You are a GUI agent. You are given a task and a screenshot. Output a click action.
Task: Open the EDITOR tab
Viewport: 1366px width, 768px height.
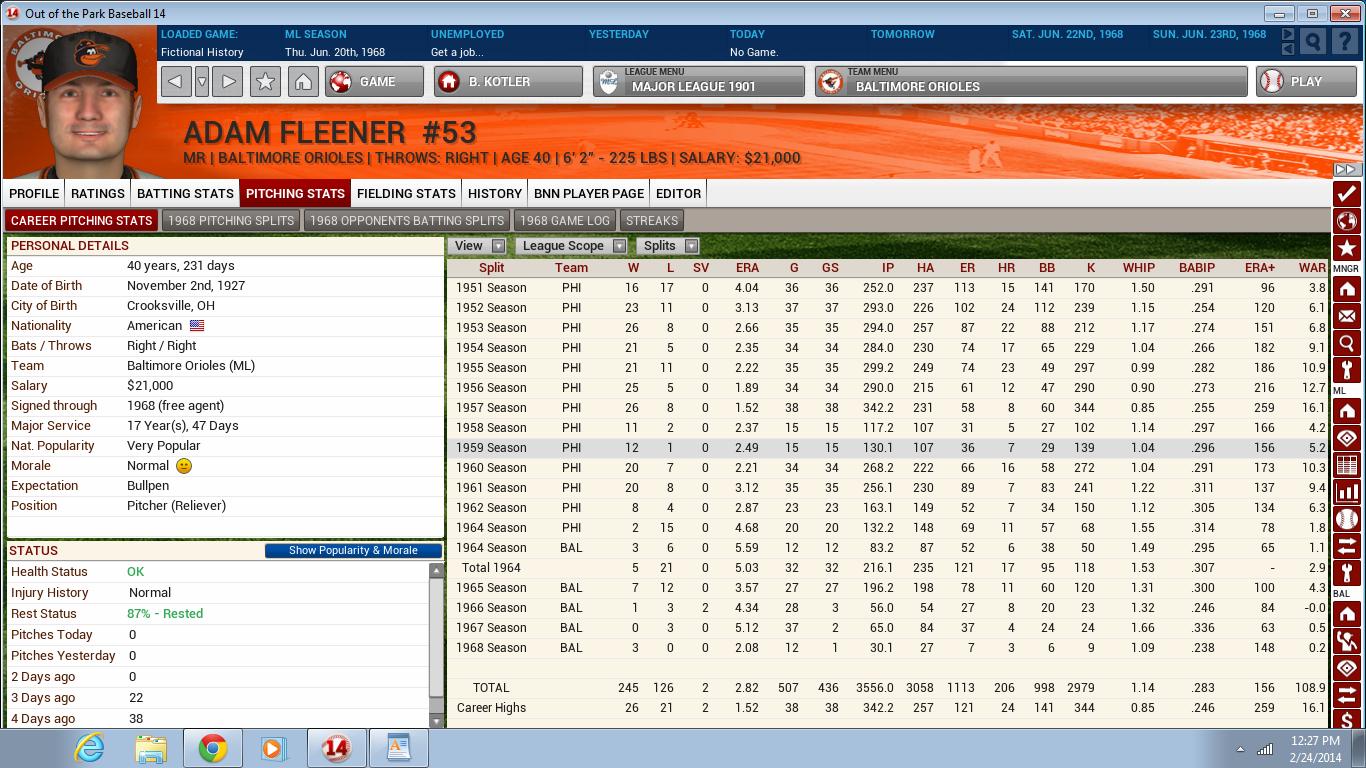(678, 193)
